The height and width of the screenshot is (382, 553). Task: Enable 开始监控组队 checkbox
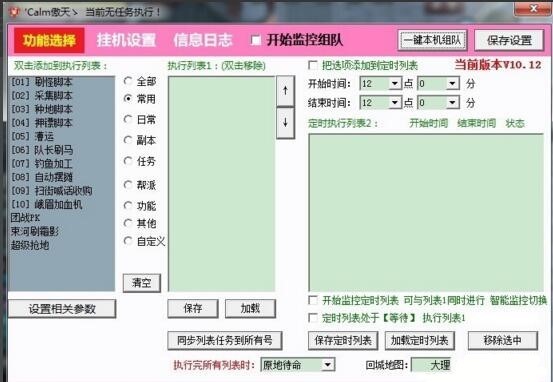[256, 40]
